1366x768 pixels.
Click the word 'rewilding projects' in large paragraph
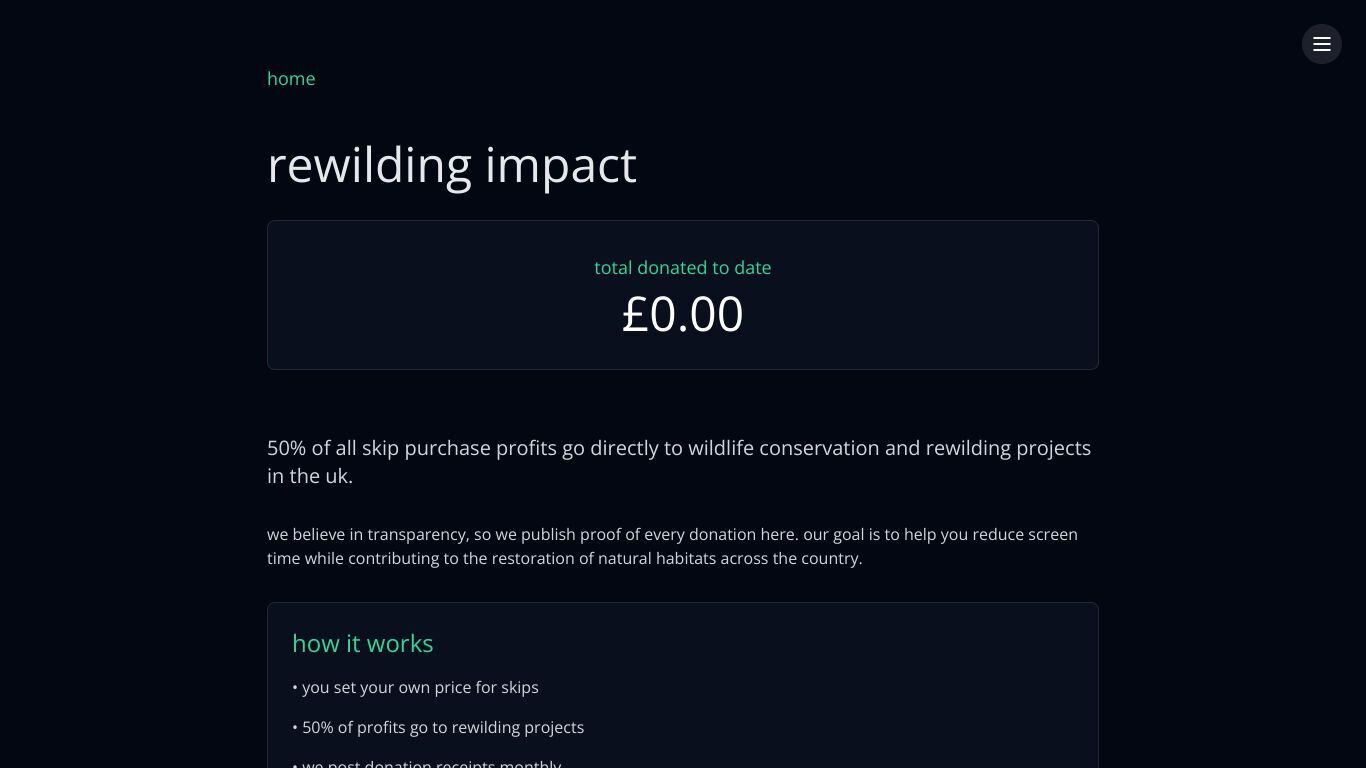click(x=1008, y=448)
